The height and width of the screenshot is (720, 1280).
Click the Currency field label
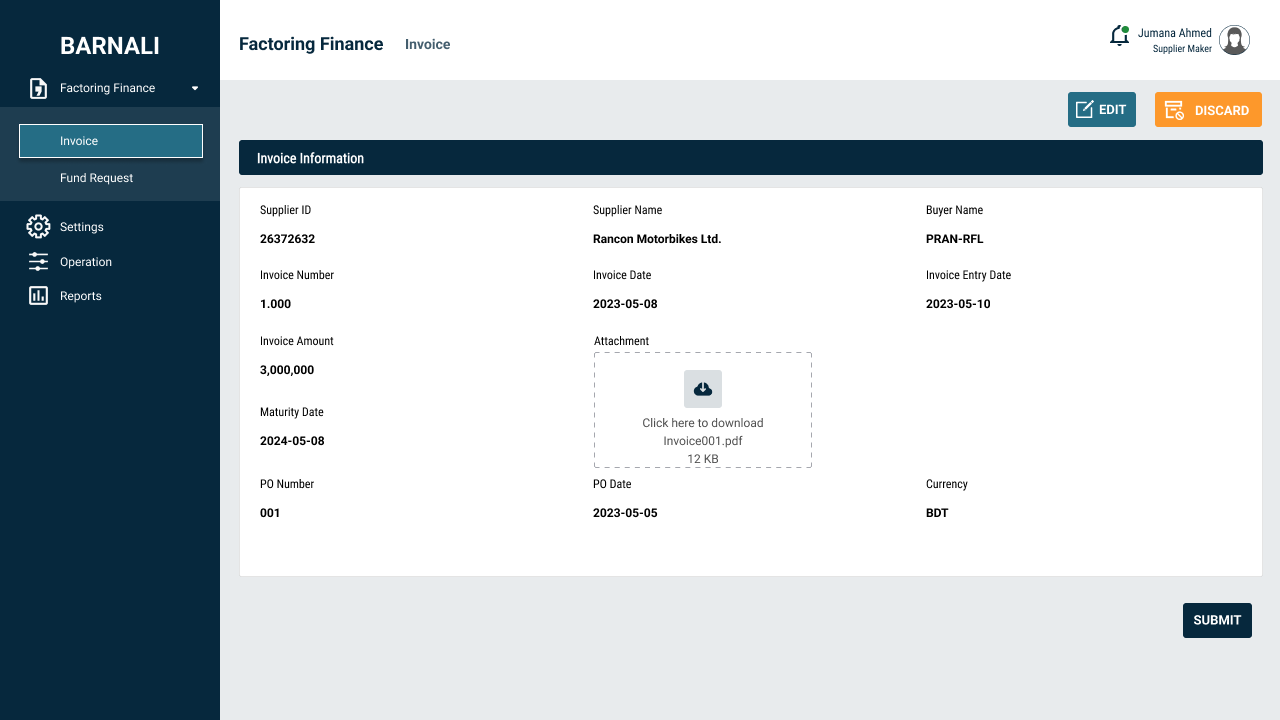tap(947, 484)
